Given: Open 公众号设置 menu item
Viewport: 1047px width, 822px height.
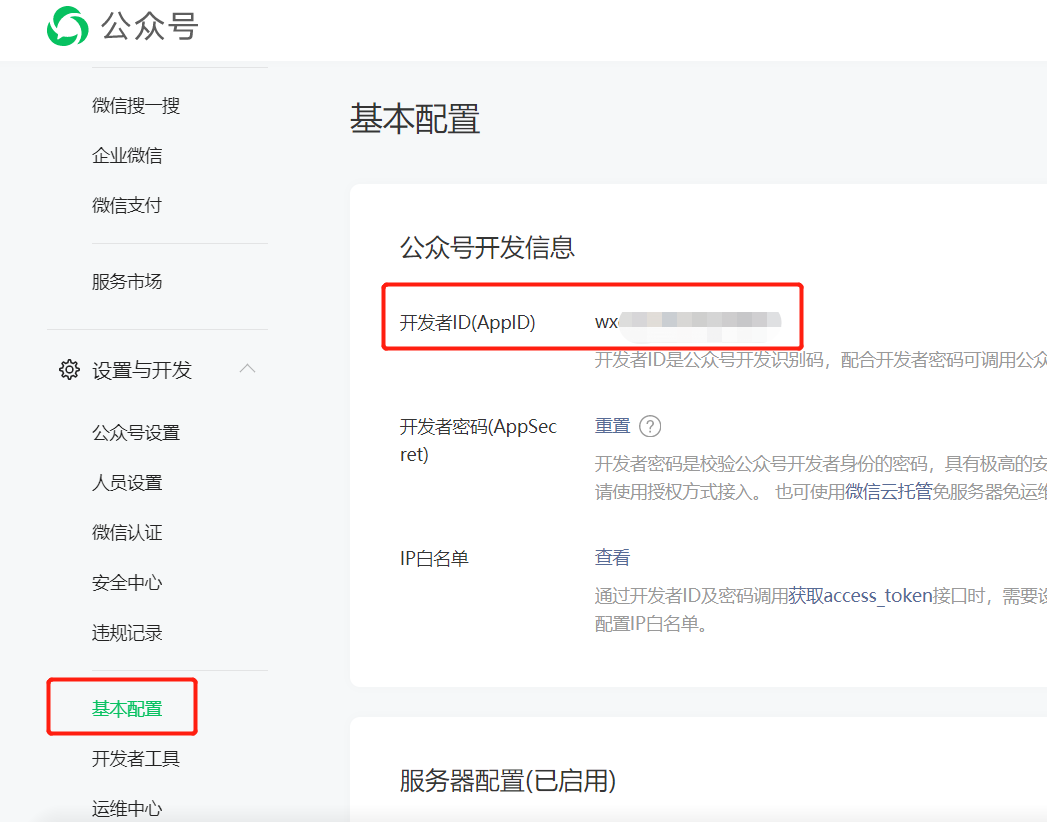Looking at the screenshot, I should (136, 433).
